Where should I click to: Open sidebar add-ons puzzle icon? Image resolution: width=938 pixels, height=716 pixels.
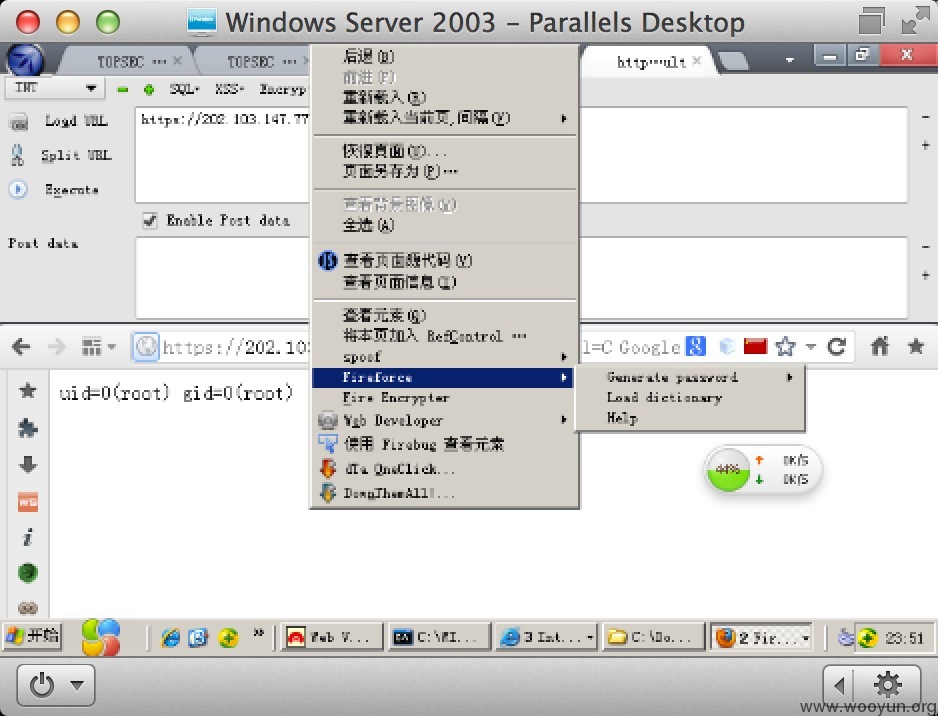click(x=28, y=428)
